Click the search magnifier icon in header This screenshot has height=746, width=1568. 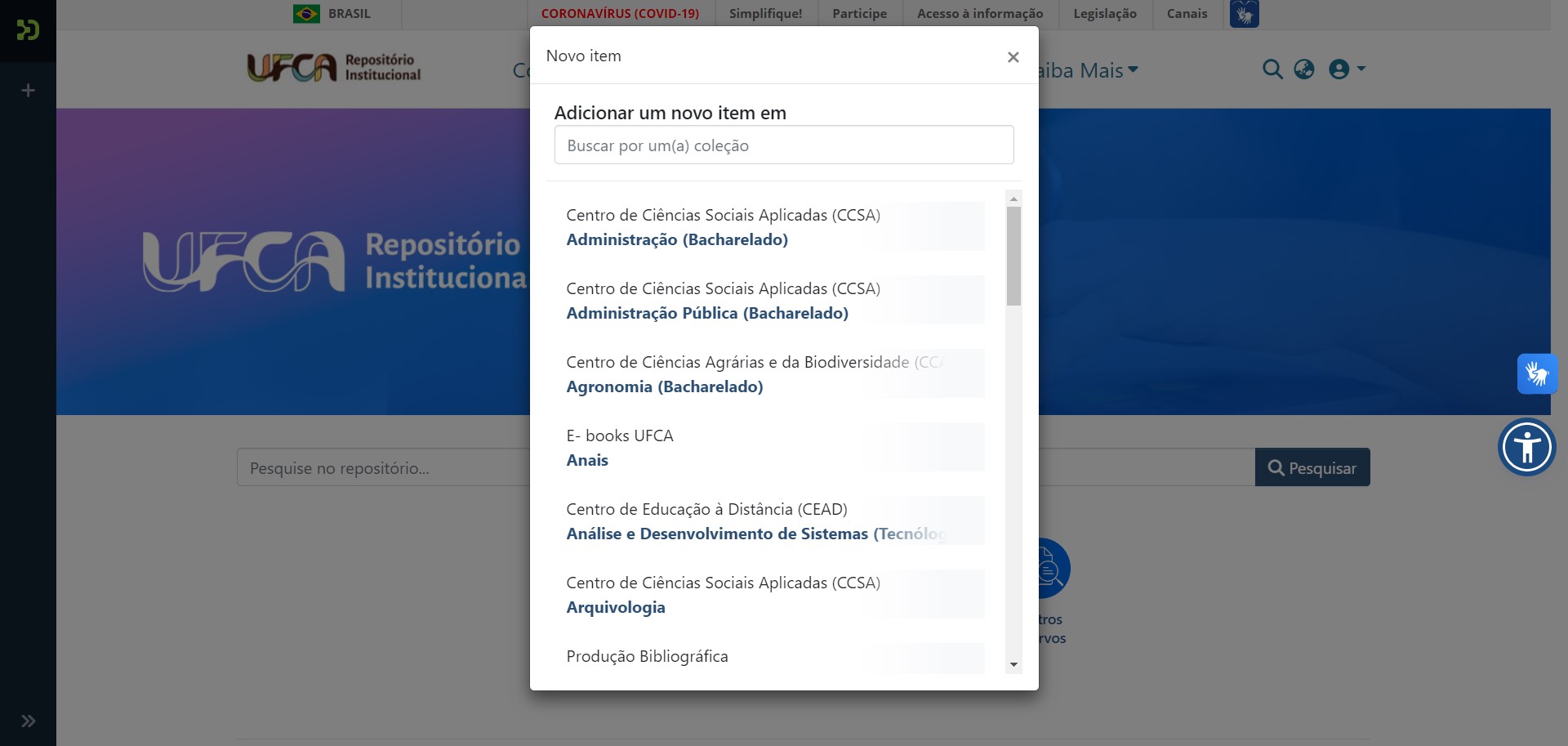(x=1272, y=69)
